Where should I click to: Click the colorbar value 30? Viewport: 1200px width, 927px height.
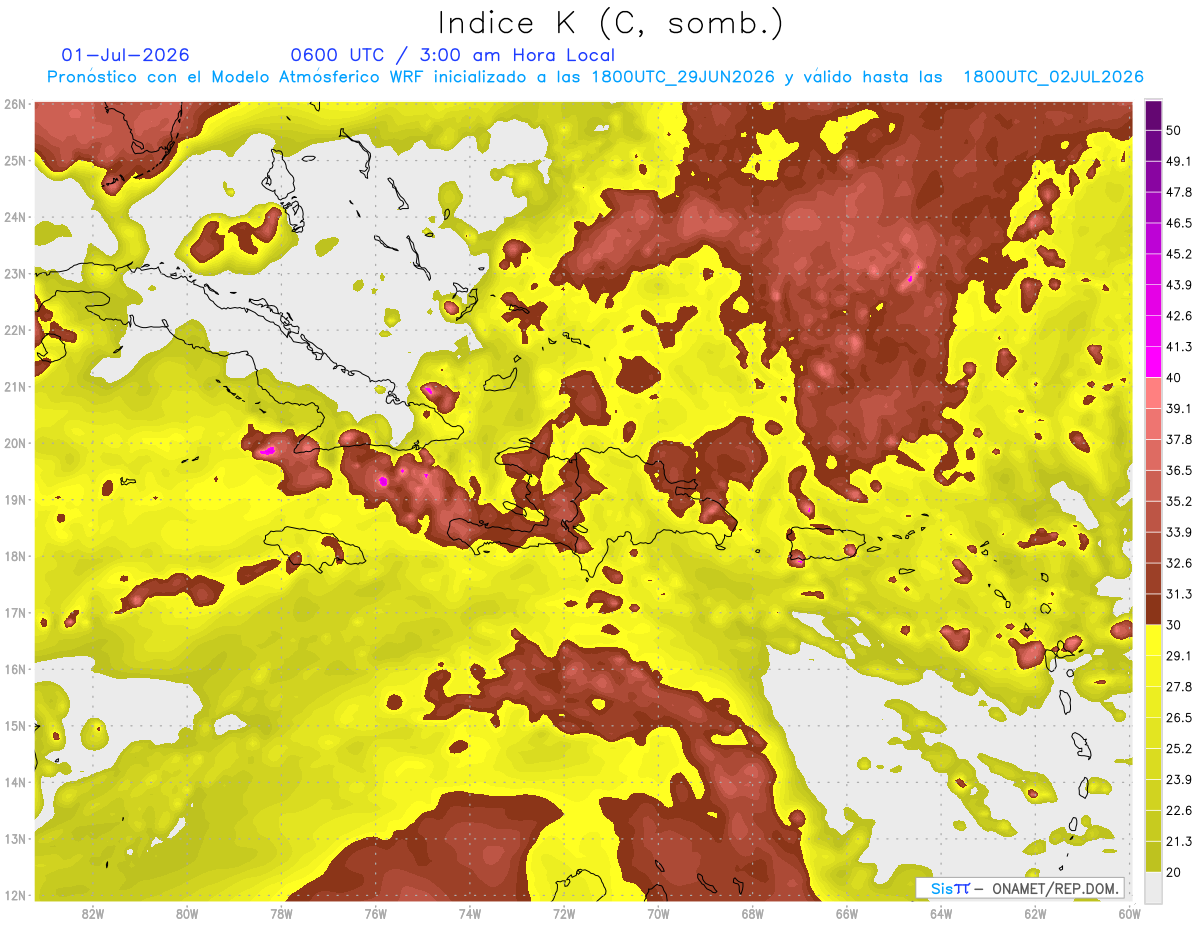1174,625
